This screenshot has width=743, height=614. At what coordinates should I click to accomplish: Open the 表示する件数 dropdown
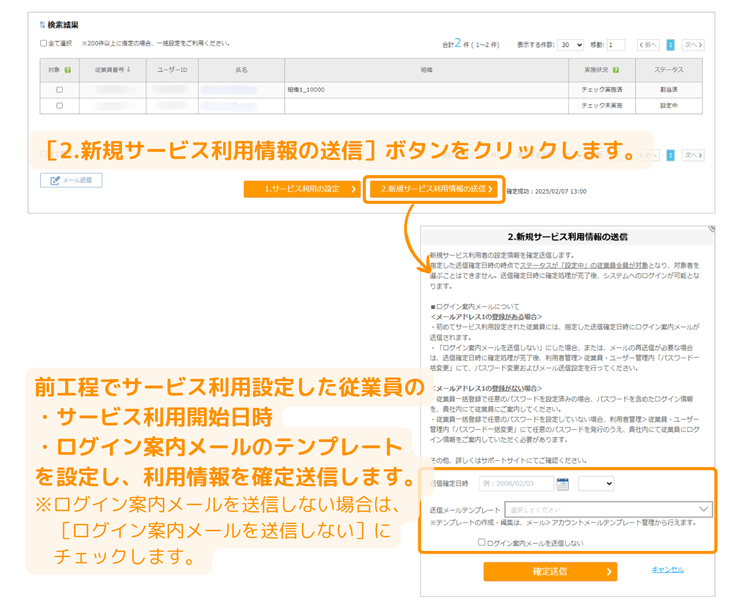tap(571, 45)
